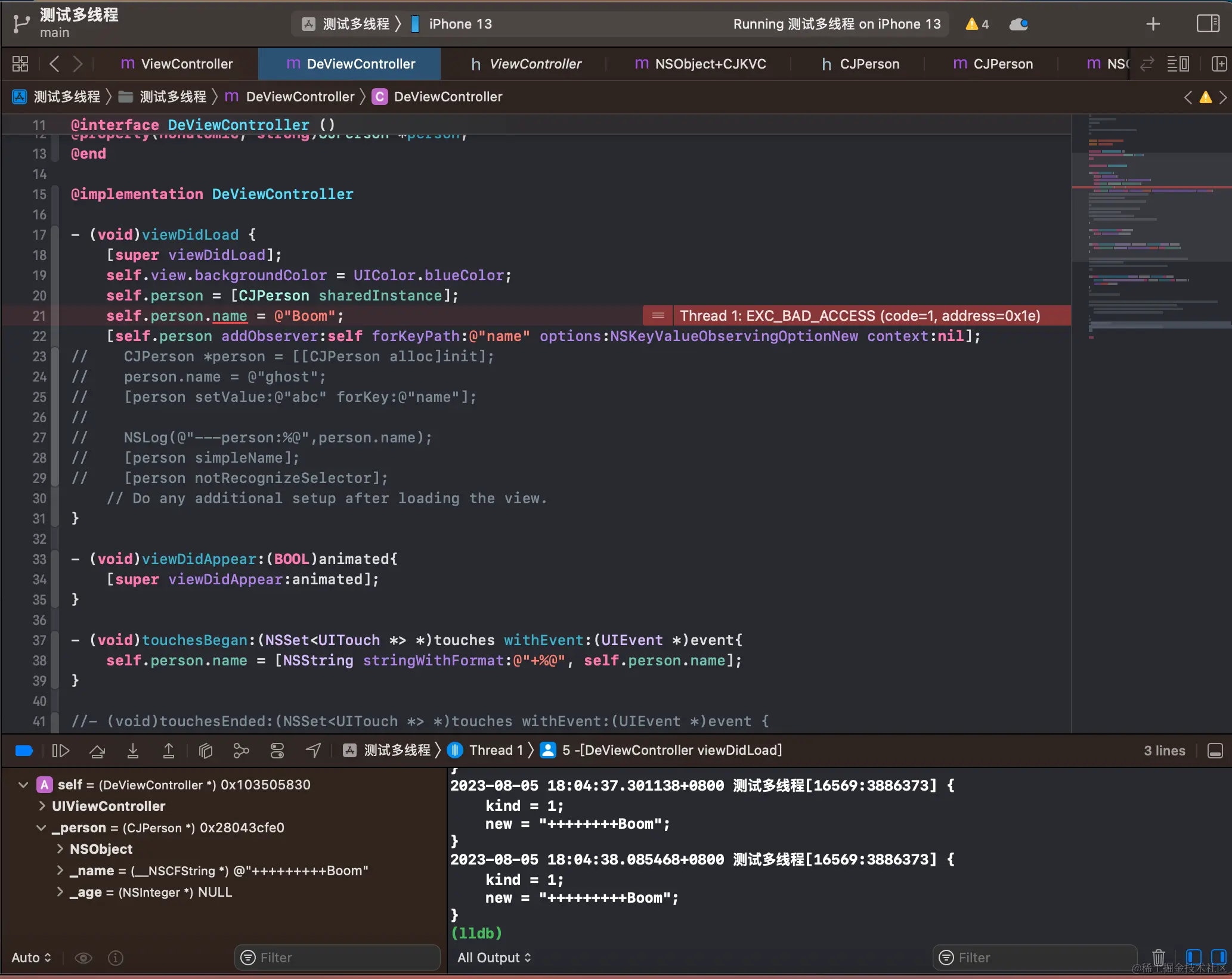
Task: Toggle the variables view pane button
Action: coord(1193,958)
